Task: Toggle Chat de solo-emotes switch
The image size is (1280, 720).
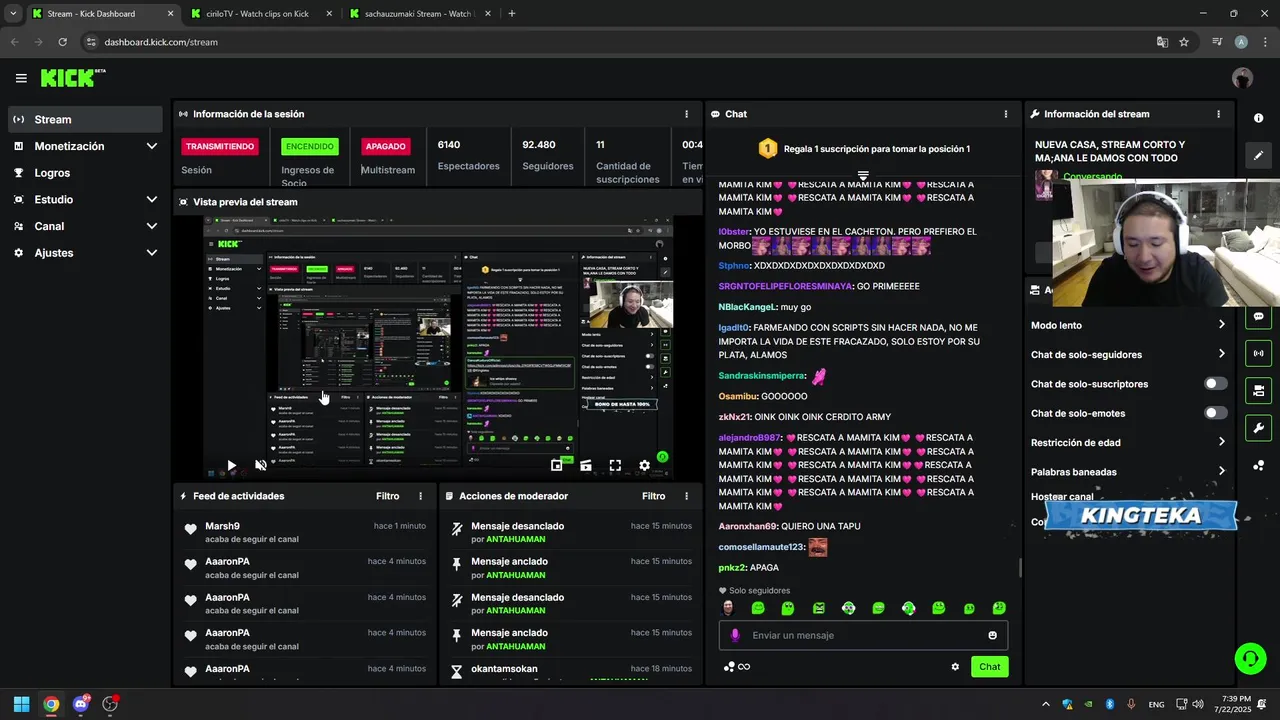Action: (x=1215, y=413)
